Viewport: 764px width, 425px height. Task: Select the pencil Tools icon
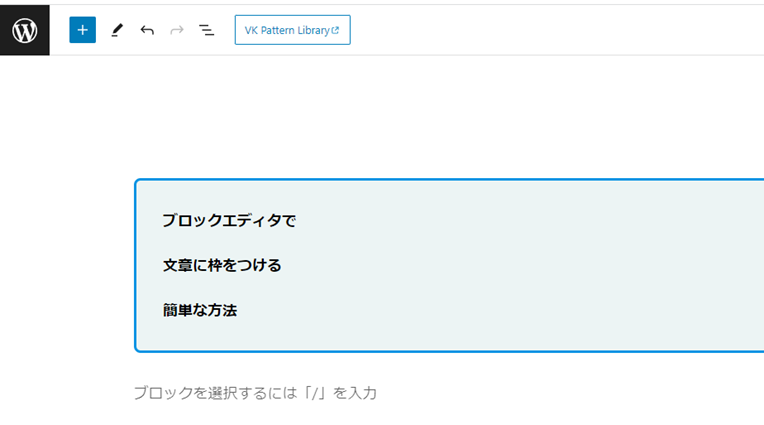click(x=117, y=30)
